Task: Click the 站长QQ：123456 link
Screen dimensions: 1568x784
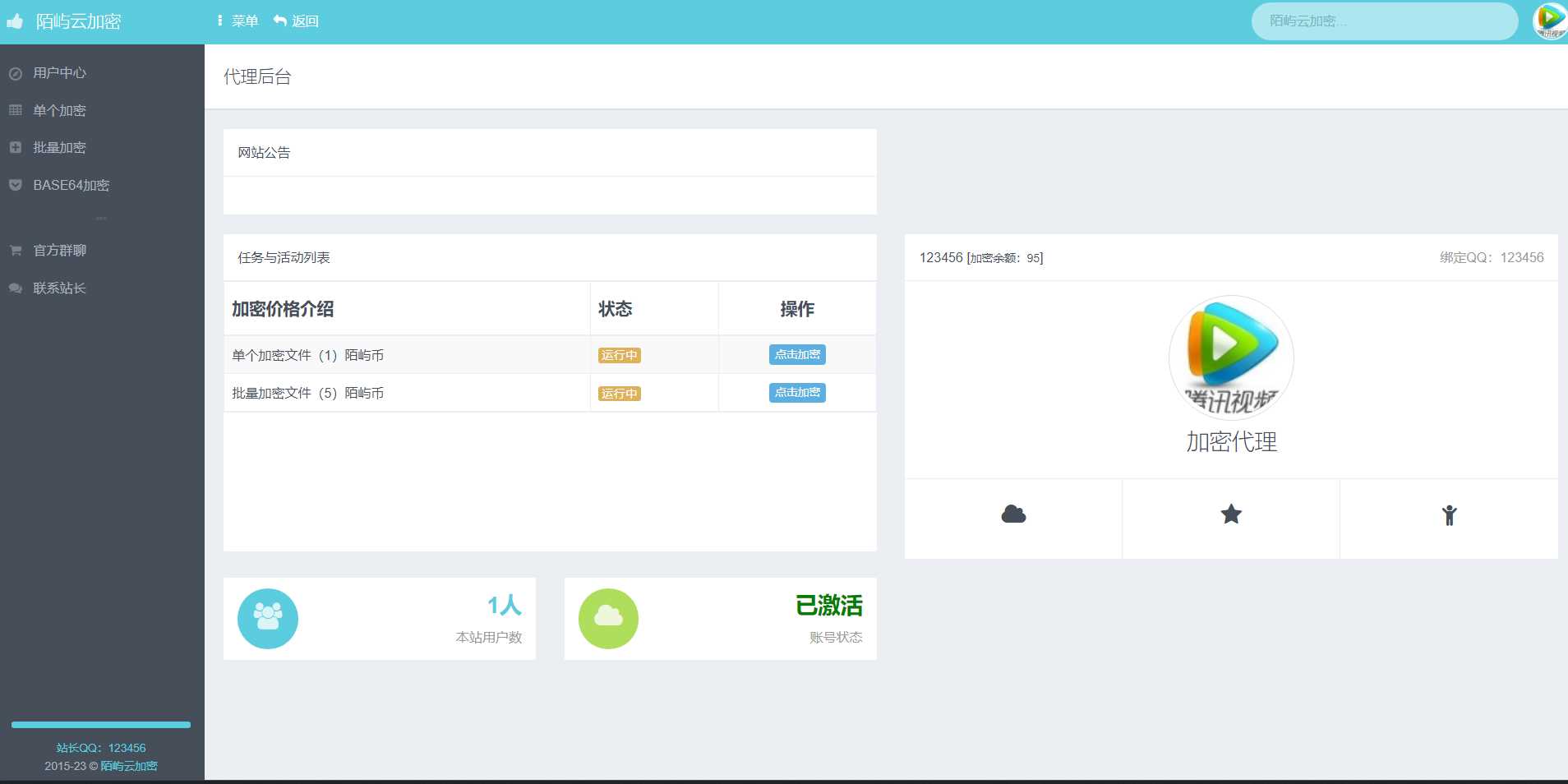Action: [x=100, y=747]
